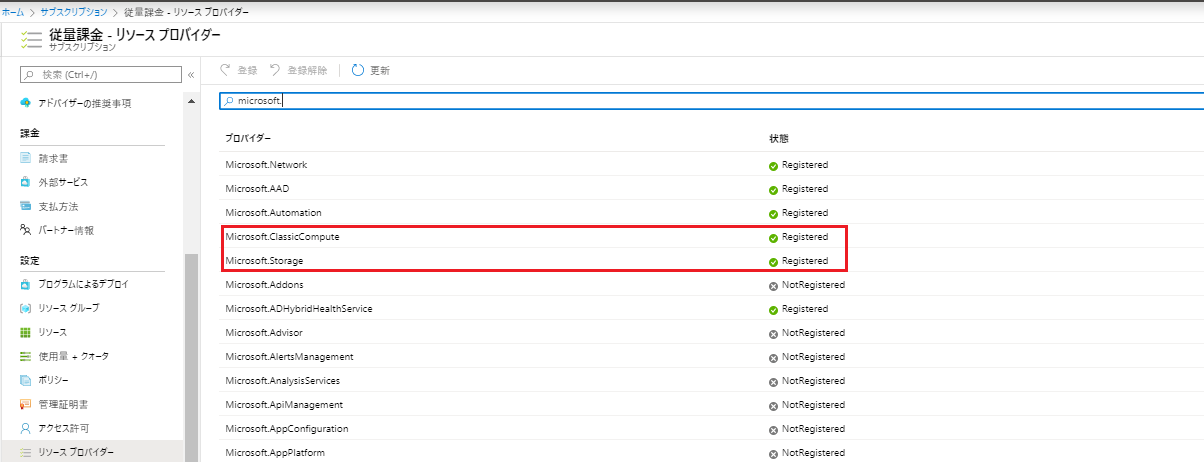Click the リソース プロバイダー list icon
Viewport: 1204px width, 462px height.
click(x=26, y=452)
